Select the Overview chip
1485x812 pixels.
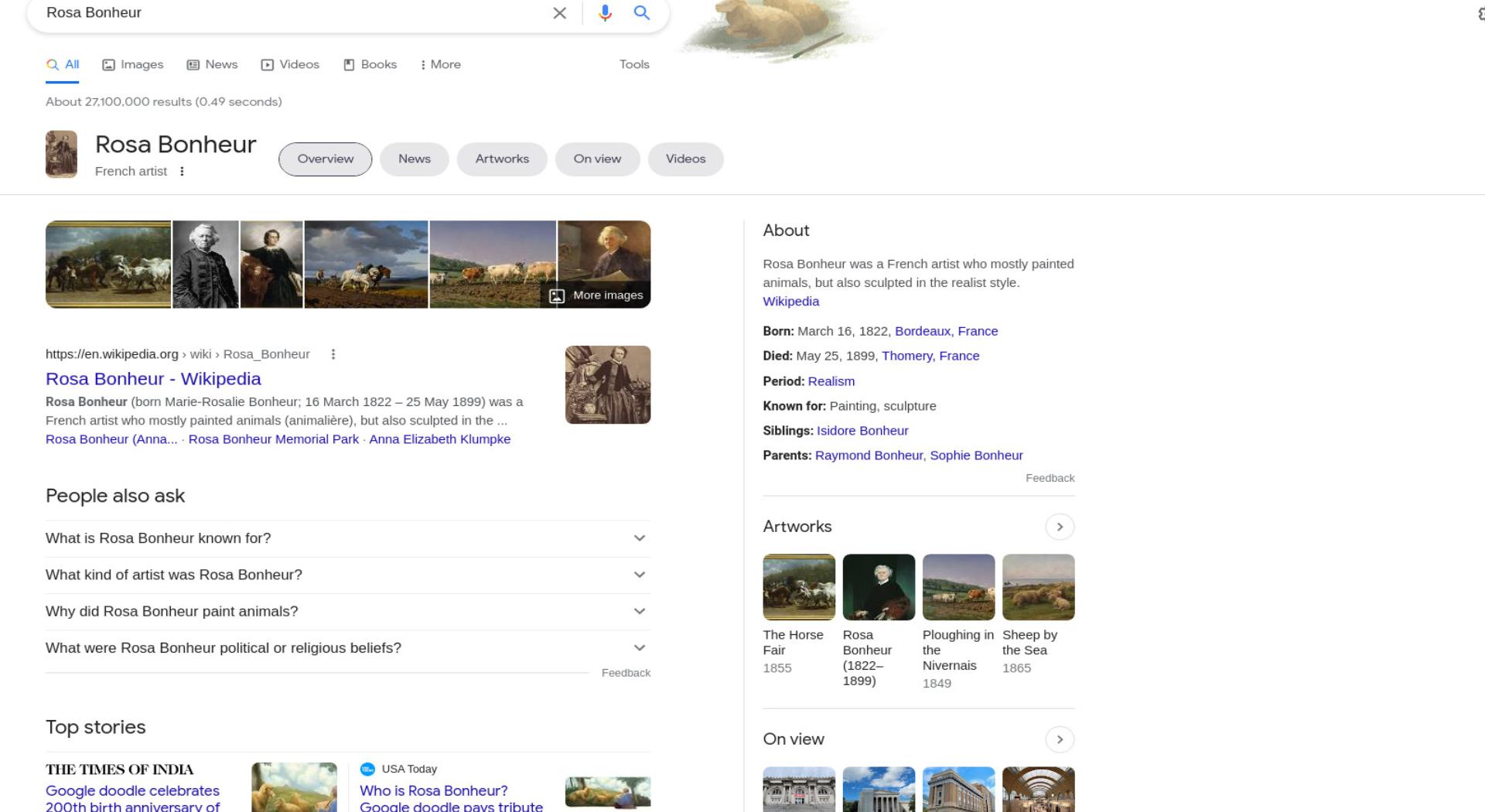point(326,159)
